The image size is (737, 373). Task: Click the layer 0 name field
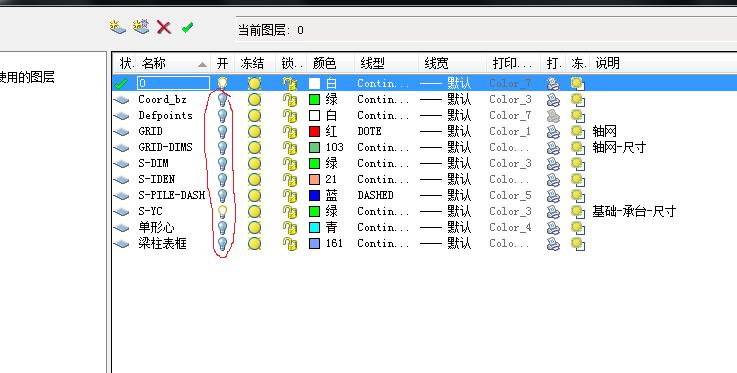coord(173,84)
